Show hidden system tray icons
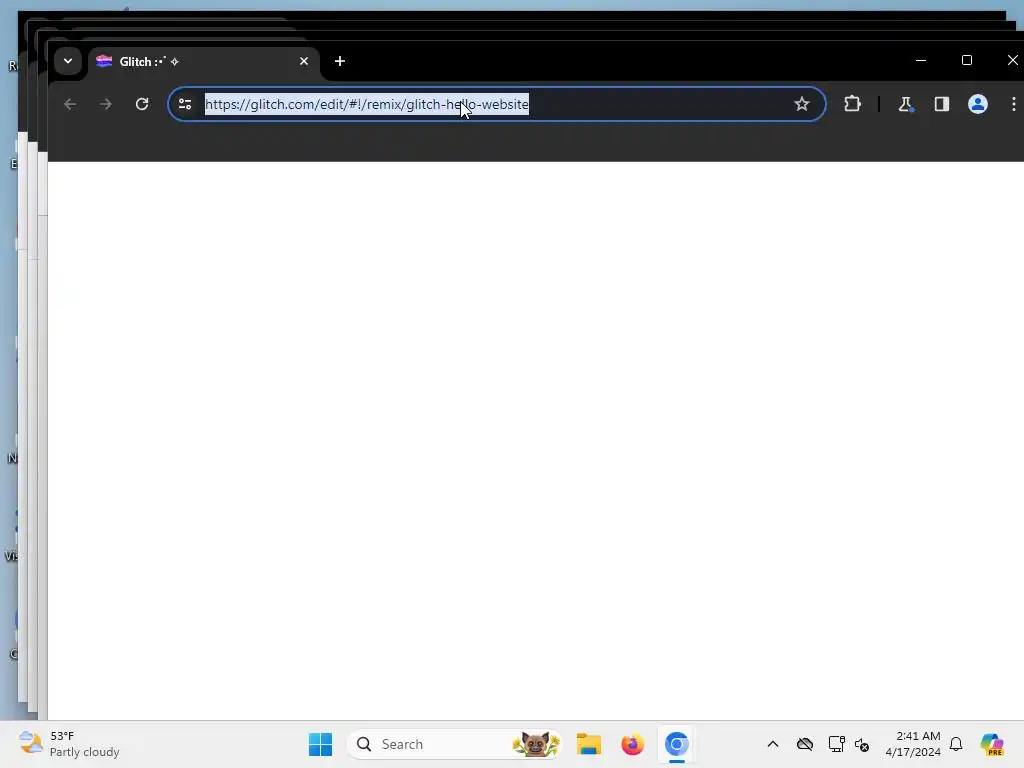Image resolution: width=1024 pixels, height=768 pixels. pos(773,744)
